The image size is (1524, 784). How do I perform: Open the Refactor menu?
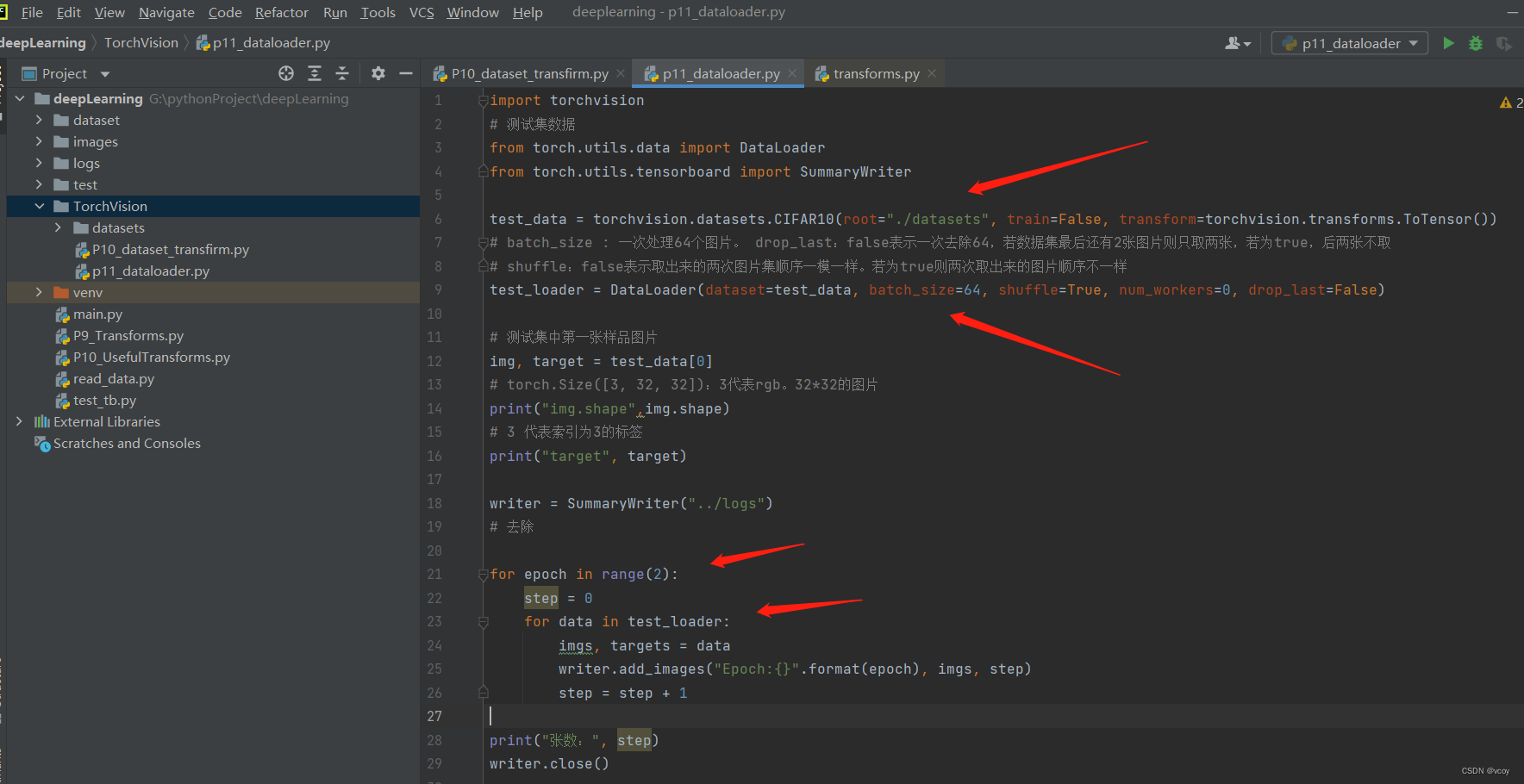tap(281, 12)
